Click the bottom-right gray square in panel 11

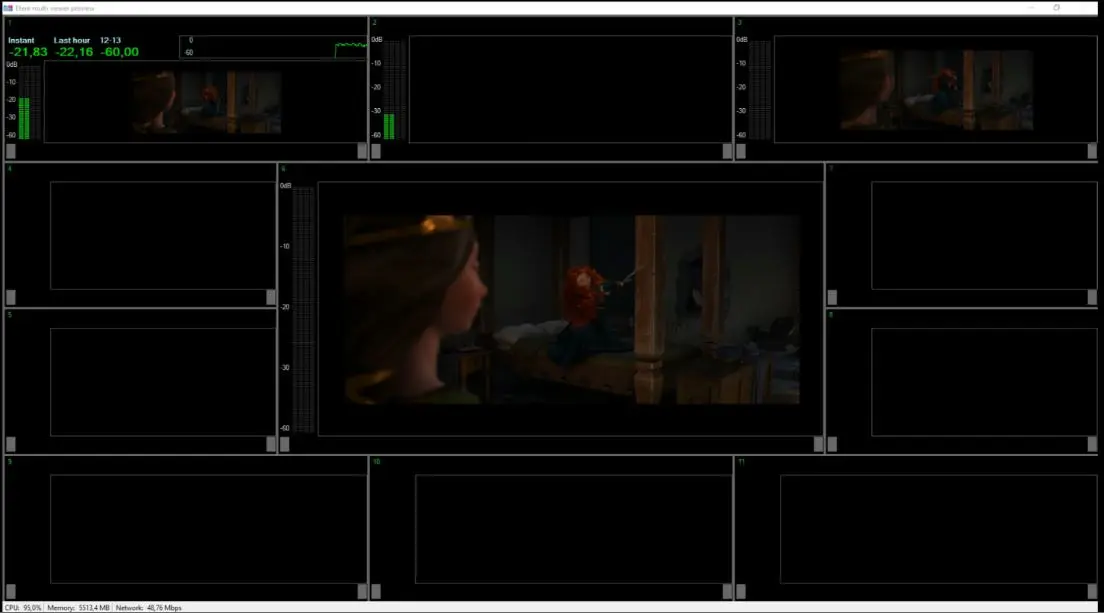[1092, 591]
